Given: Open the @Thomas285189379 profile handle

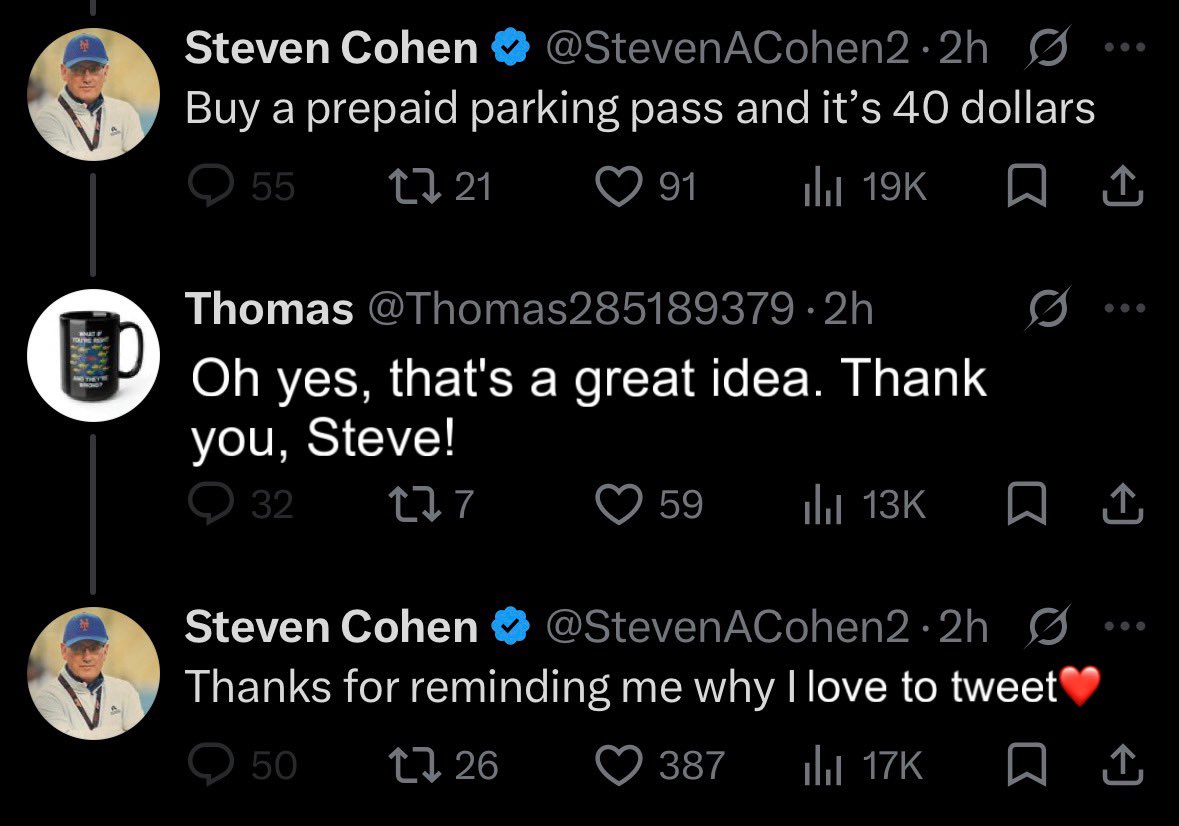Looking at the screenshot, I should [580, 309].
